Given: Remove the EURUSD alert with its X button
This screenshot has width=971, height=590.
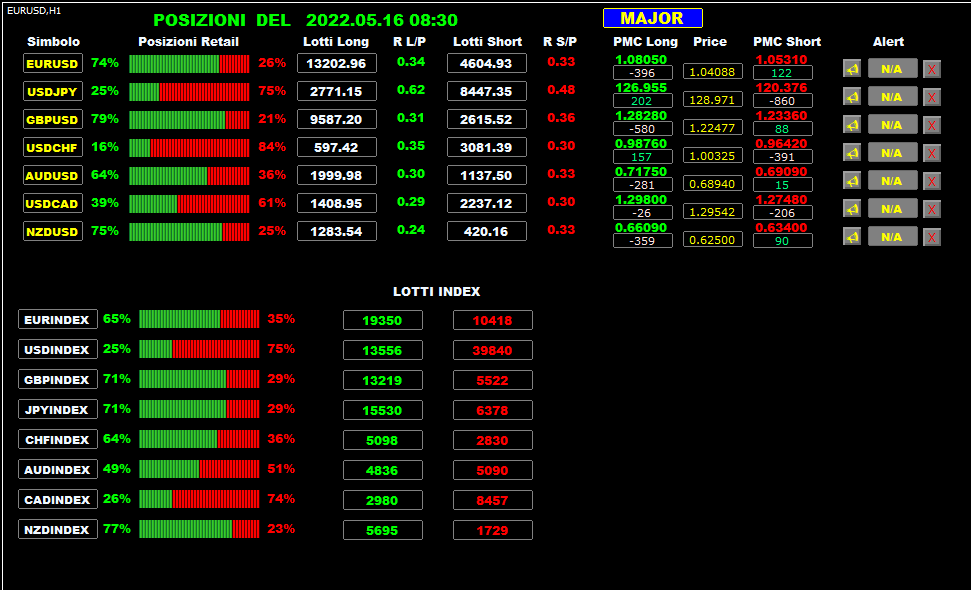Looking at the screenshot, I should point(932,69).
